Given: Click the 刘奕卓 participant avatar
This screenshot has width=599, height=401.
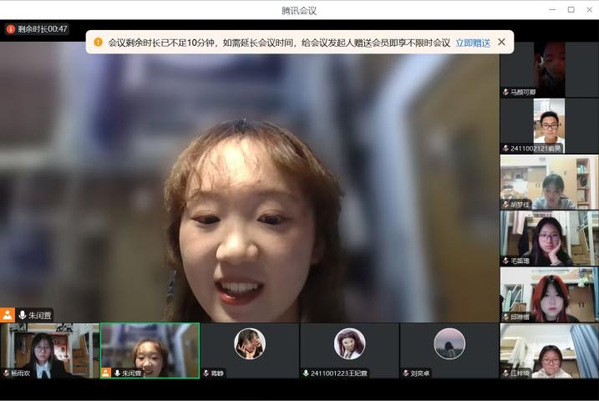Looking at the screenshot, I should [x=449, y=344].
